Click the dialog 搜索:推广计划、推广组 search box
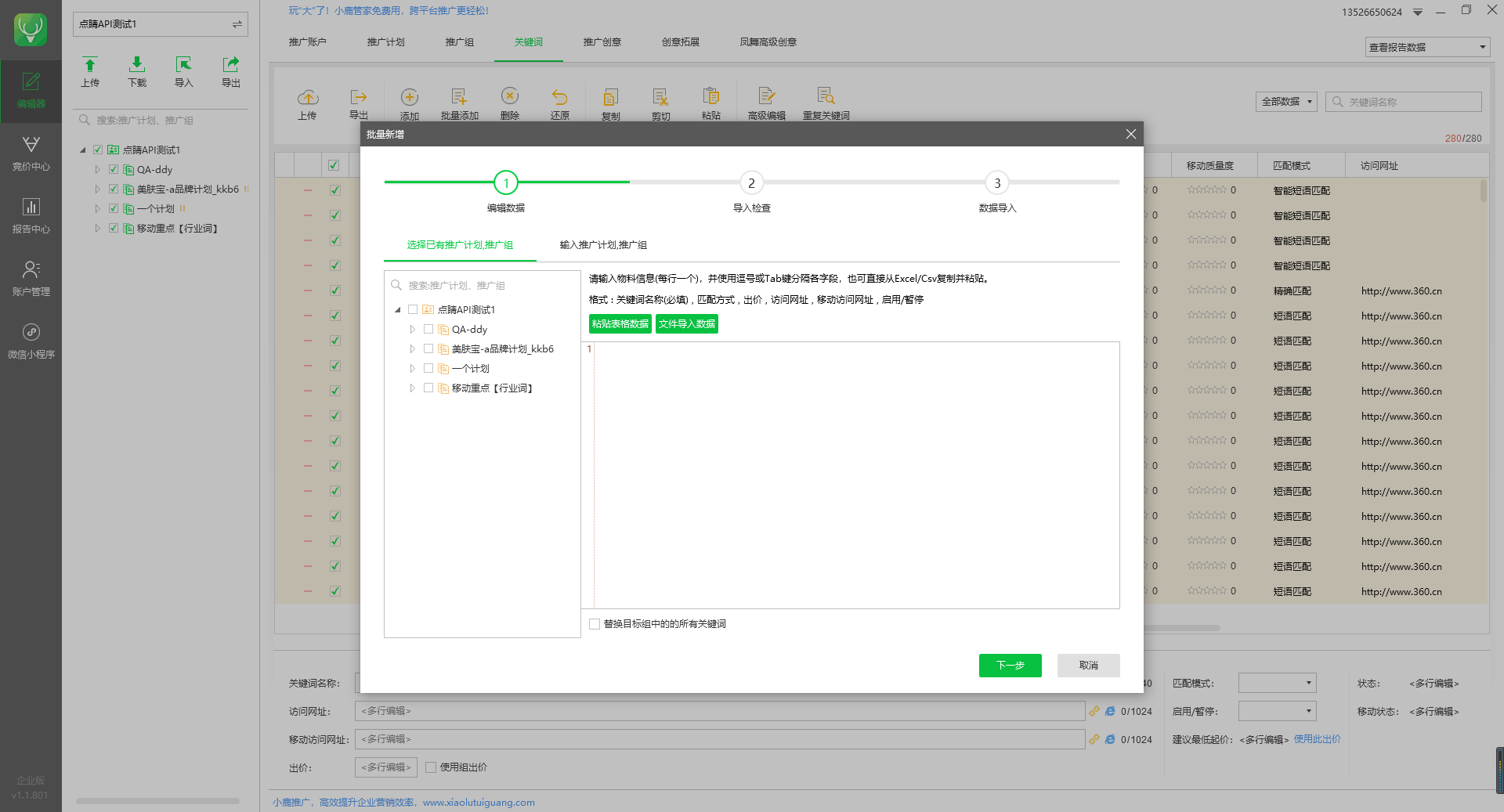Screen dimensions: 1504x812 point(483,285)
